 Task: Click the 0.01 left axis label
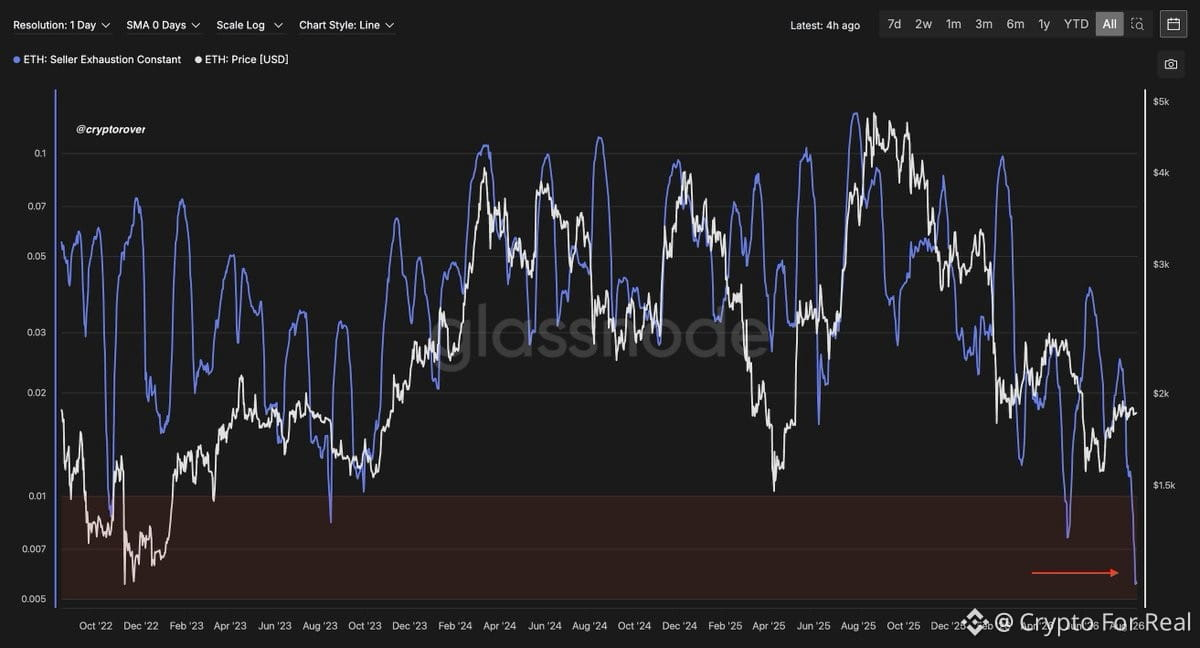click(40, 496)
